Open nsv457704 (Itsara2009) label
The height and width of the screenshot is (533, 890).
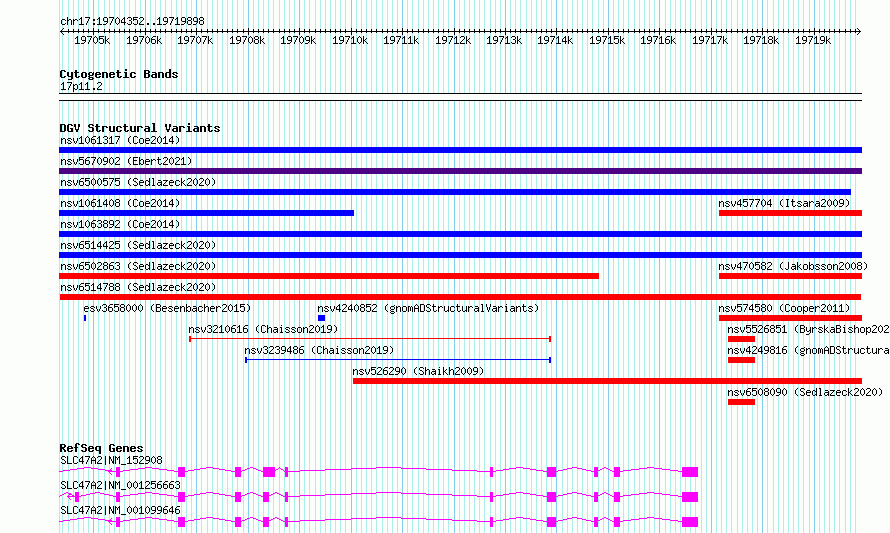784,203
